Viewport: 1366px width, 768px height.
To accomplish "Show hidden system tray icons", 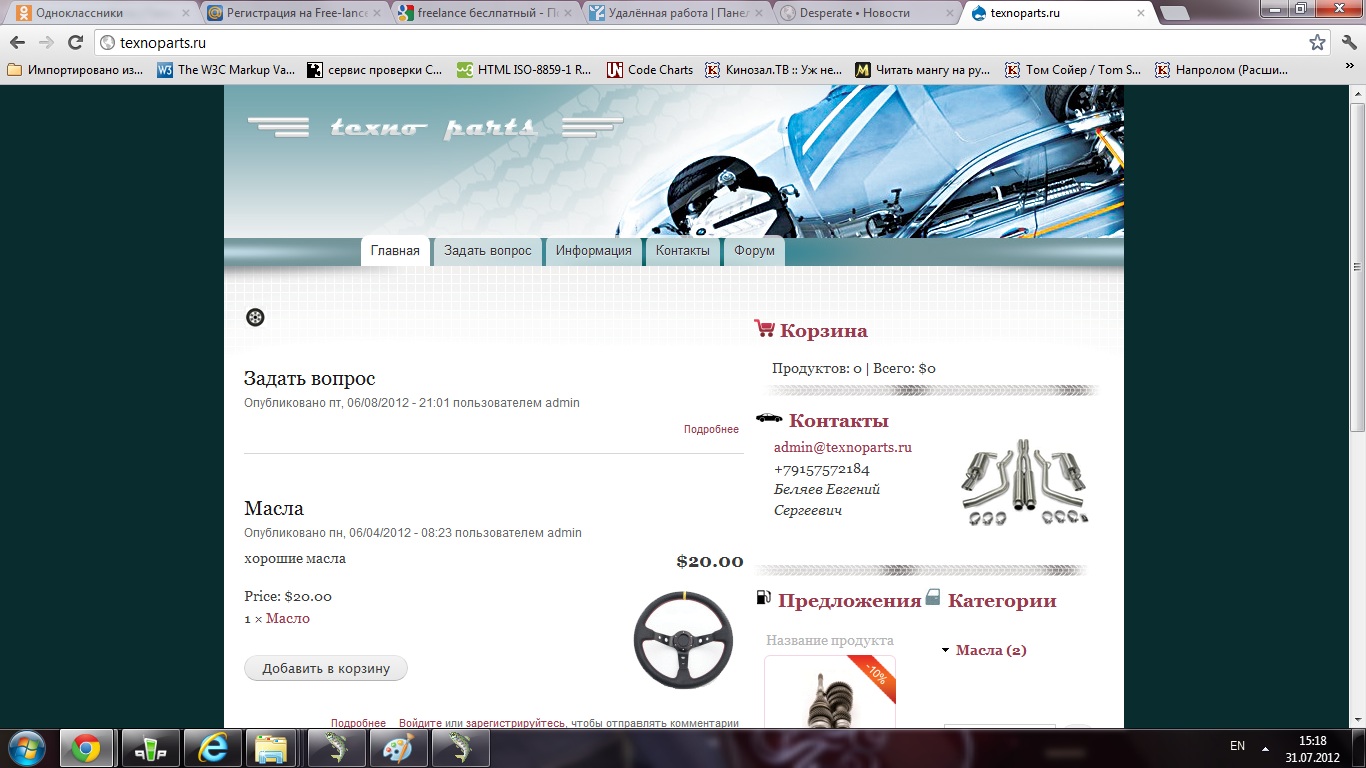I will (x=1263, y=747).
